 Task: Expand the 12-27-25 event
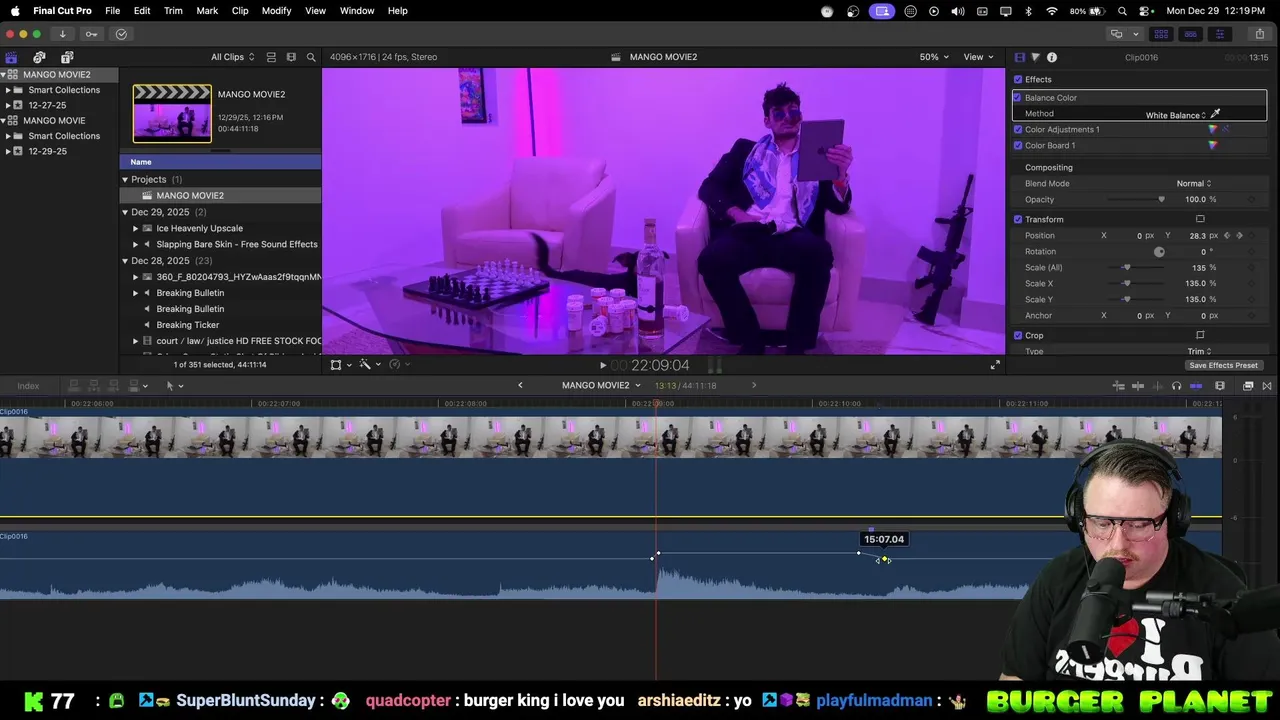[x=8, y=105]
